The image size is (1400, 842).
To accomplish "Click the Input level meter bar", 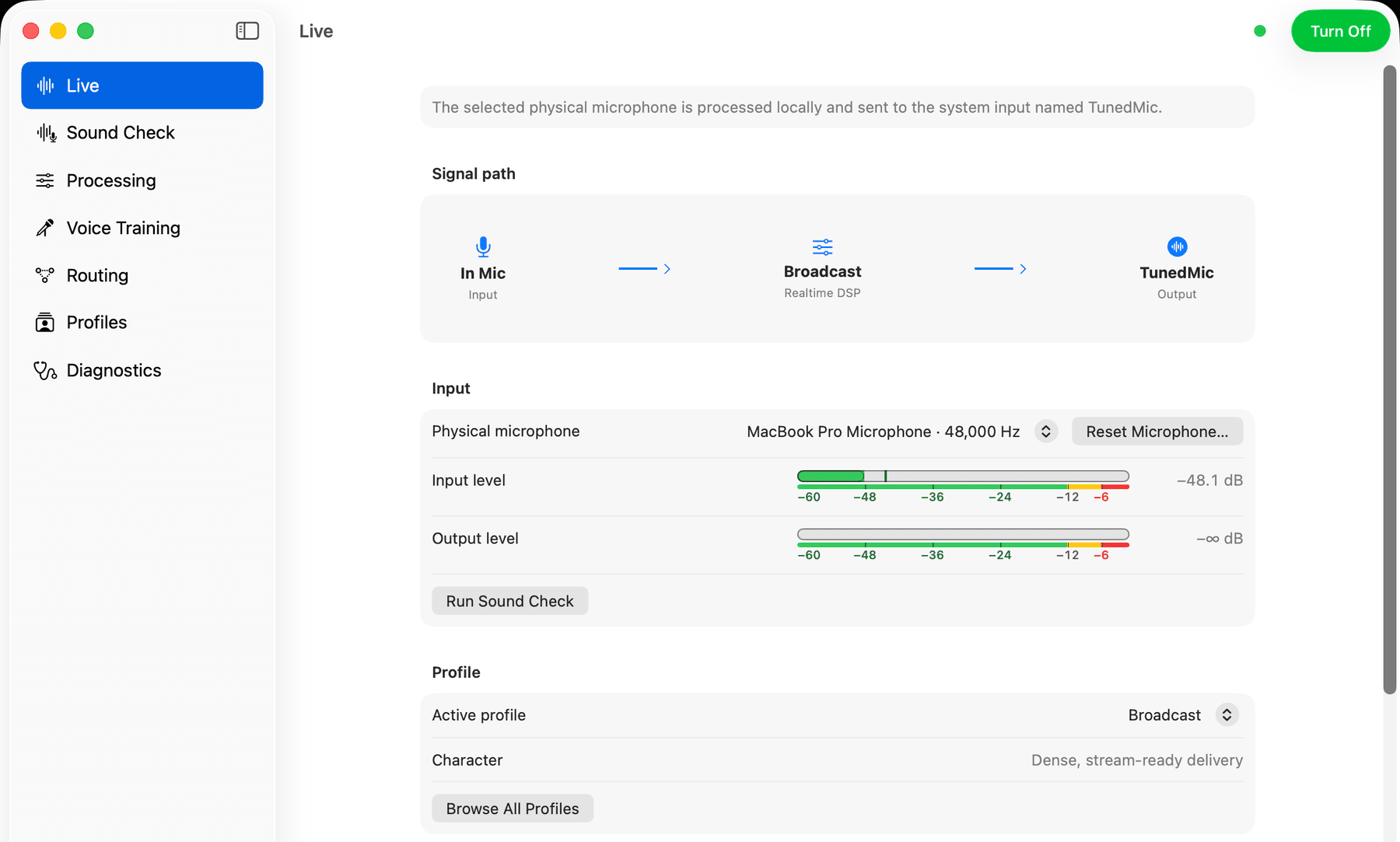I will click(x=963, y=476).
